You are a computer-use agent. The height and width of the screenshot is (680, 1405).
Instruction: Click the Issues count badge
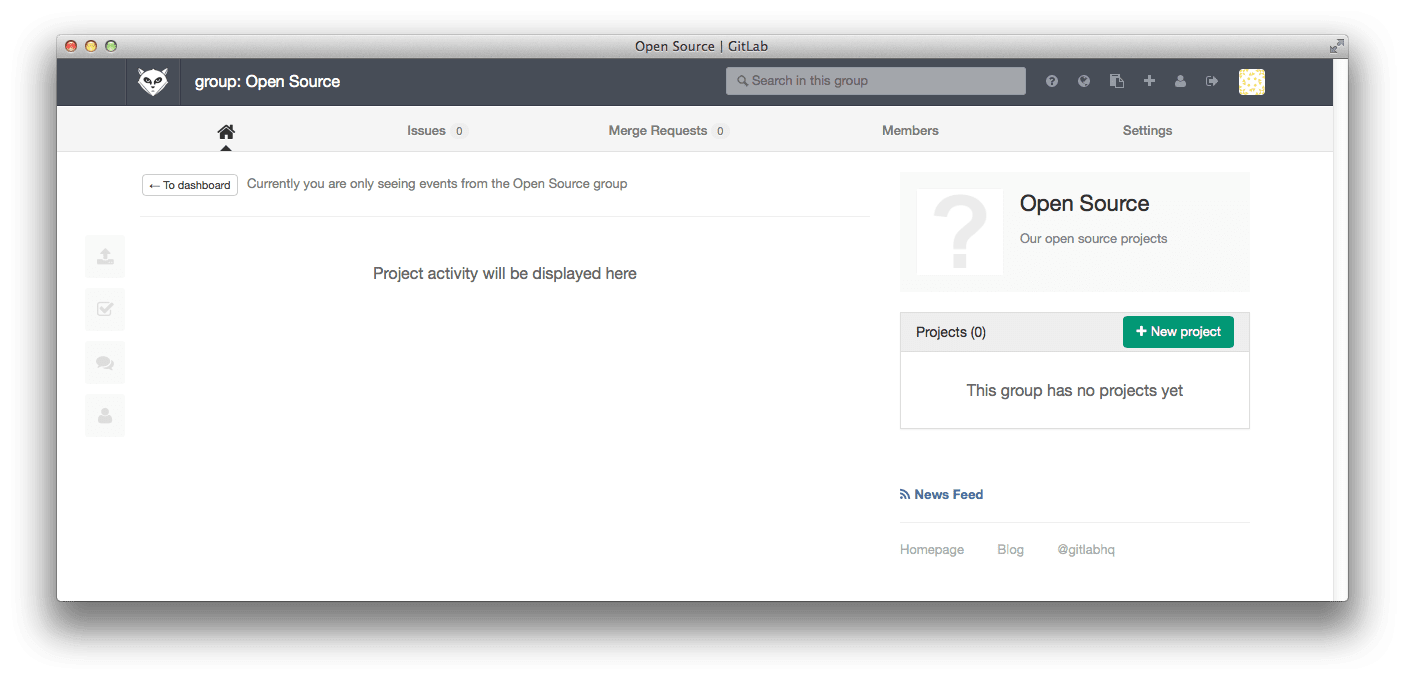tap(459, 131)
